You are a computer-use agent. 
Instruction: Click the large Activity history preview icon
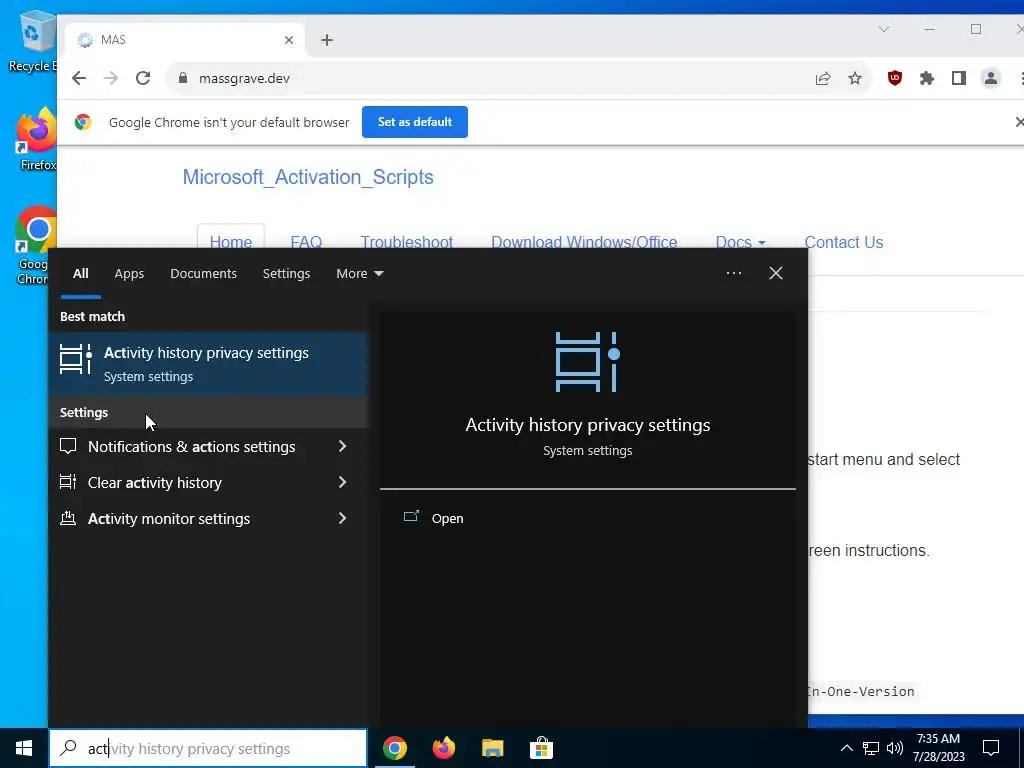click(x=587, y=362)
